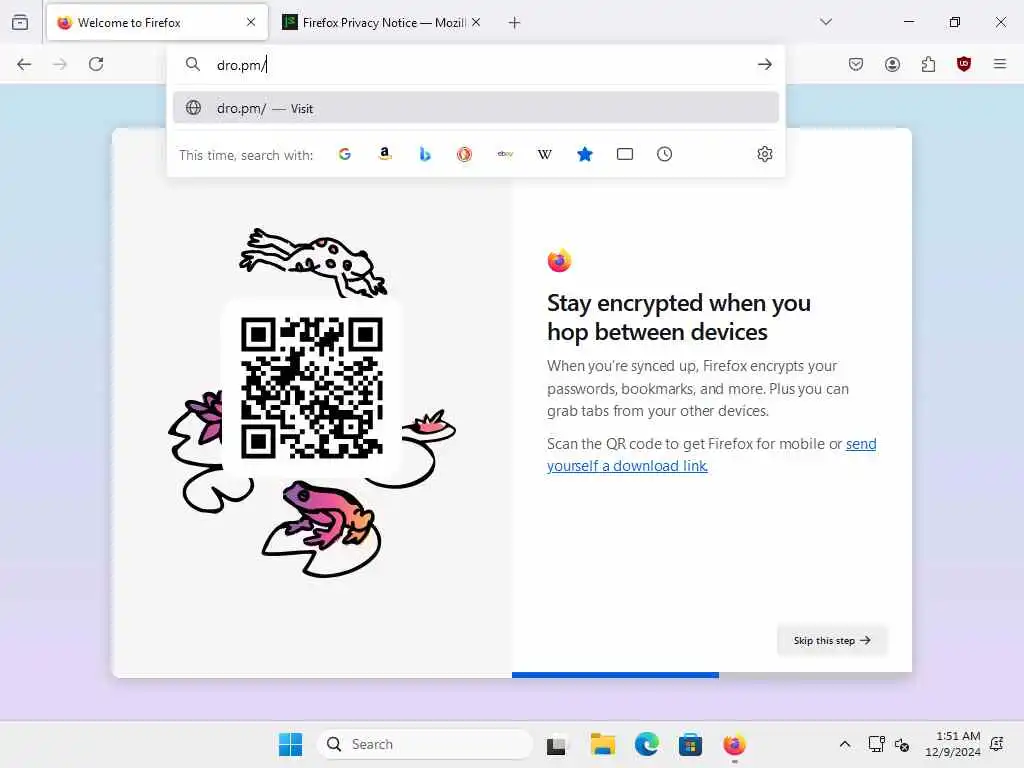This screenshot has height=768, width=1024.
Task: Search this time with Wikipedia
Action: 545,154
